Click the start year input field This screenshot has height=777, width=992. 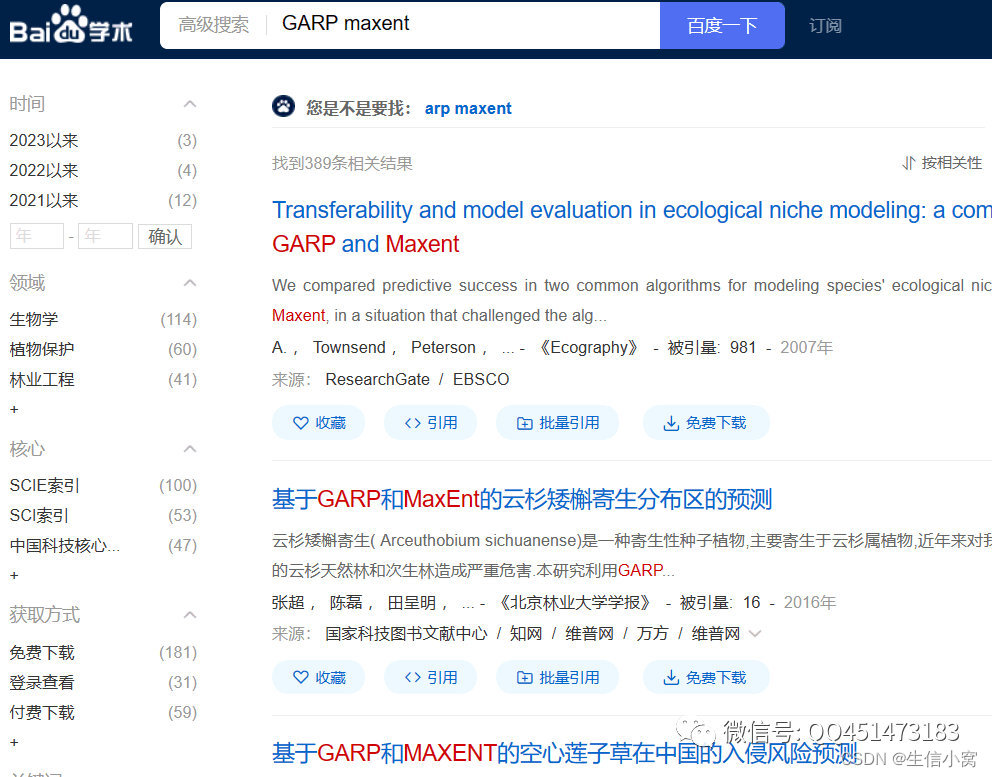click(37, 236)
